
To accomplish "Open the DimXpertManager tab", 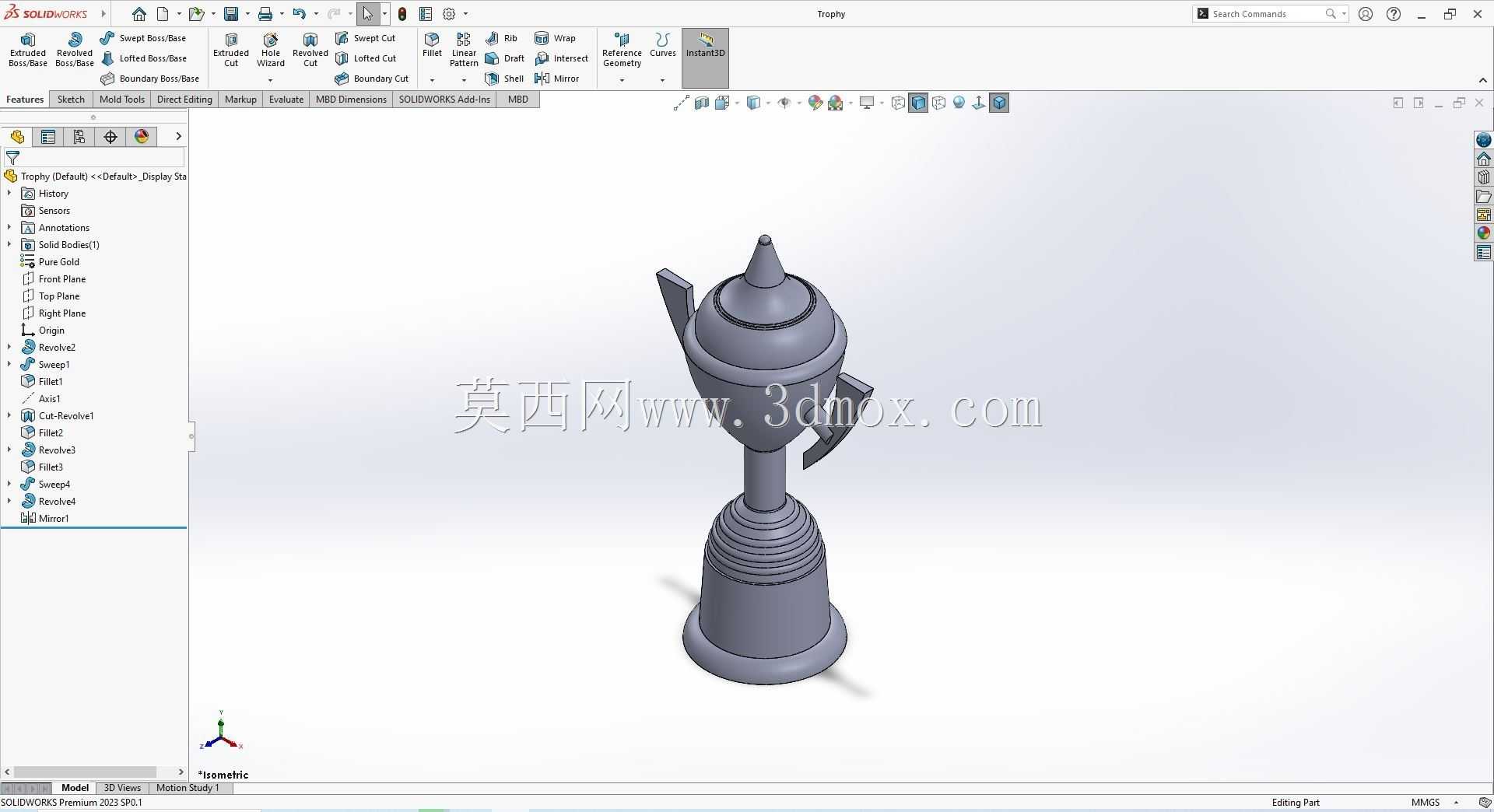I will [x=110, y=137].
